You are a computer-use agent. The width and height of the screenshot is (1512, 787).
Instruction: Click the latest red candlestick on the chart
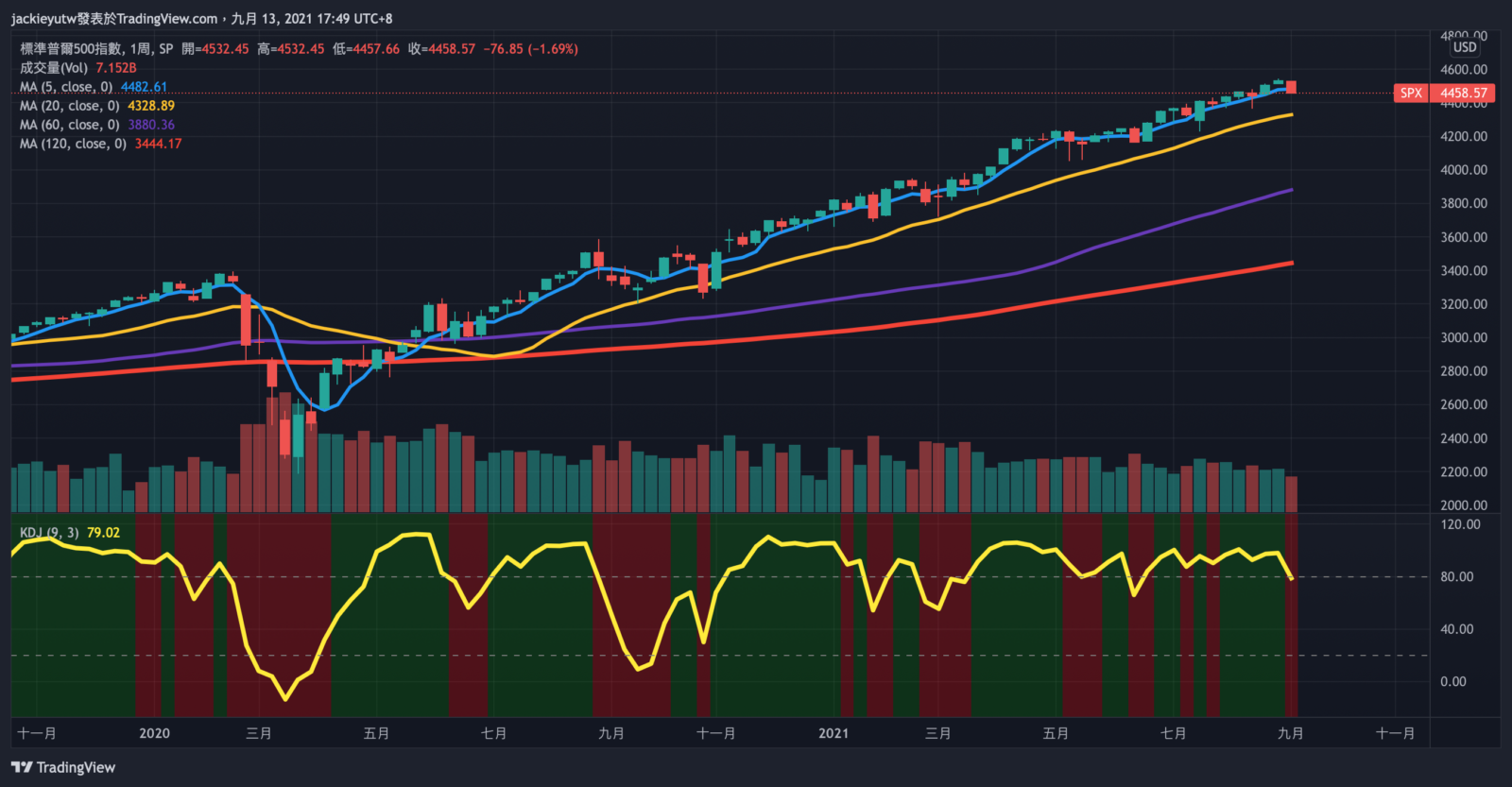coord(1291,87)
